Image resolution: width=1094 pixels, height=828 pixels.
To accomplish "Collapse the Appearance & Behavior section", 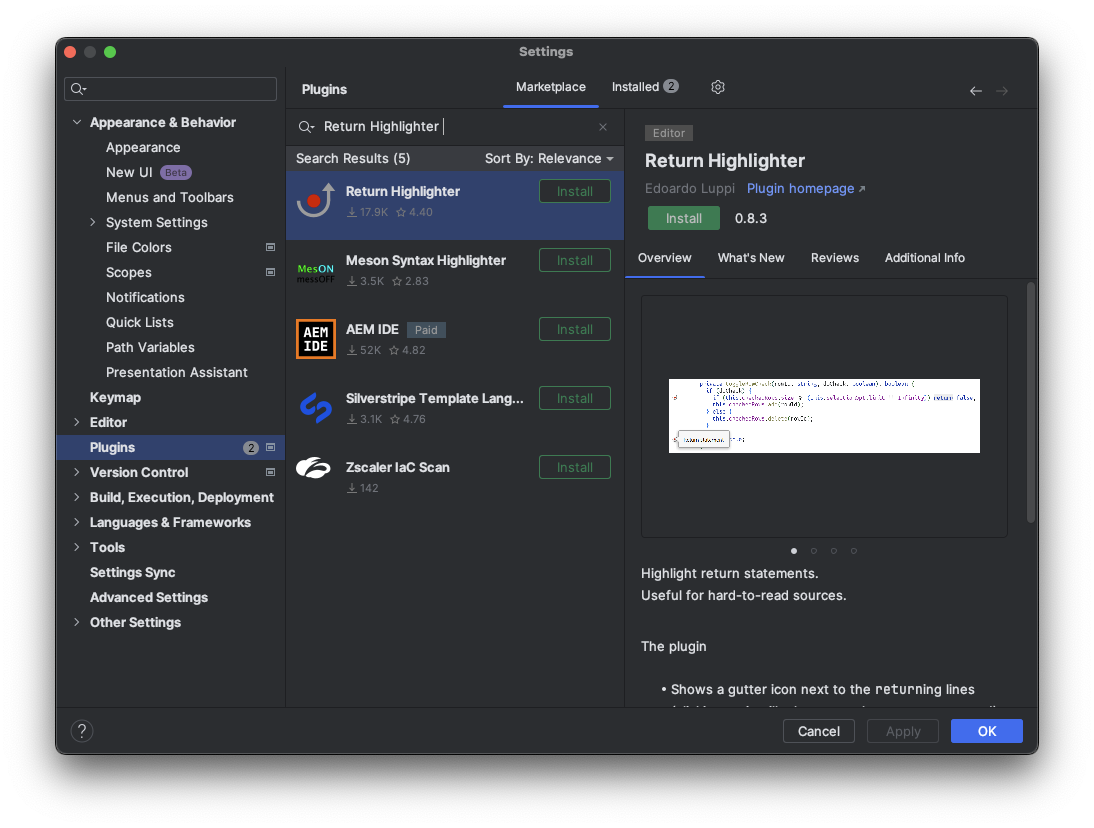I will (x=77, y=122).
